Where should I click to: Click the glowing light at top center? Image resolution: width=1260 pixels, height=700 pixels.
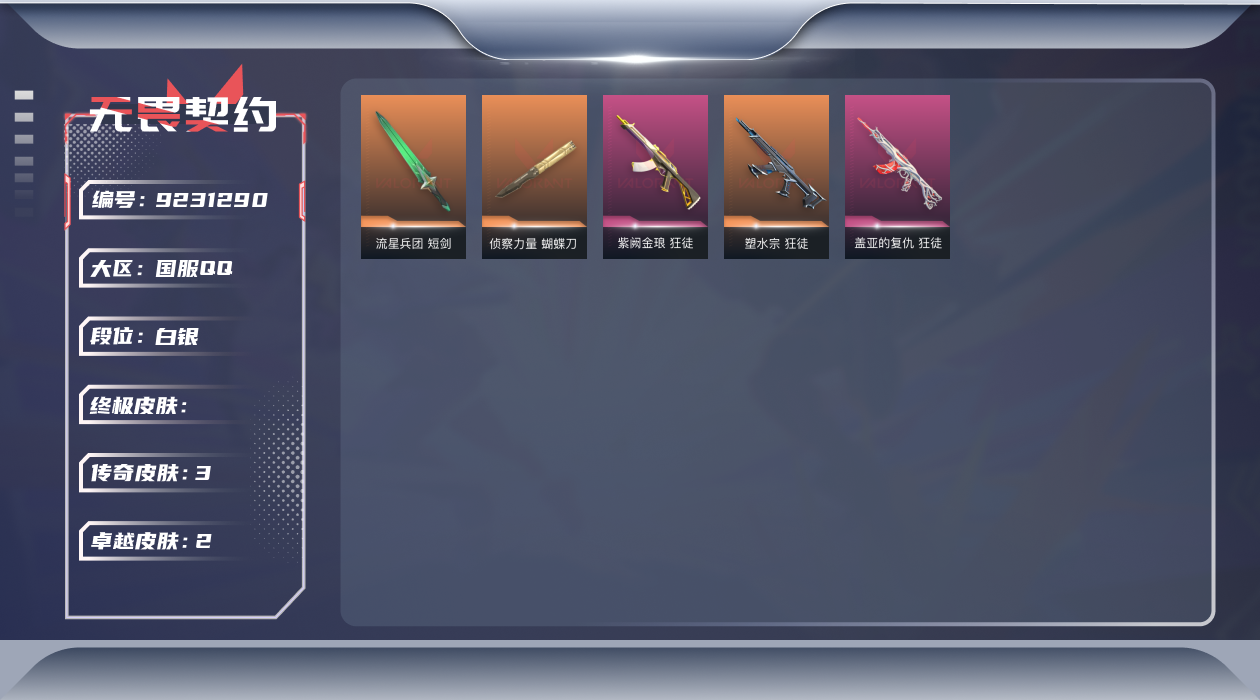point(637,58)
